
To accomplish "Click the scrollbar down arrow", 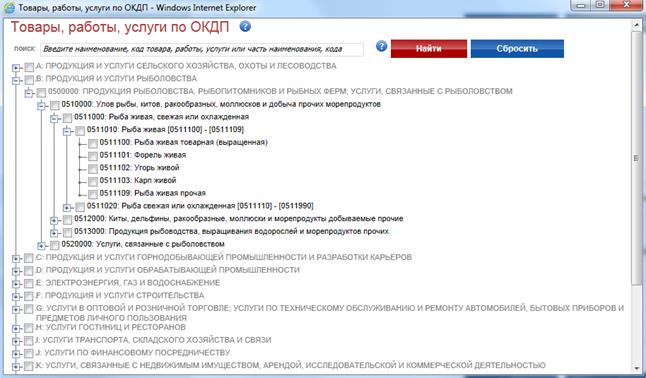I will 636,368.
